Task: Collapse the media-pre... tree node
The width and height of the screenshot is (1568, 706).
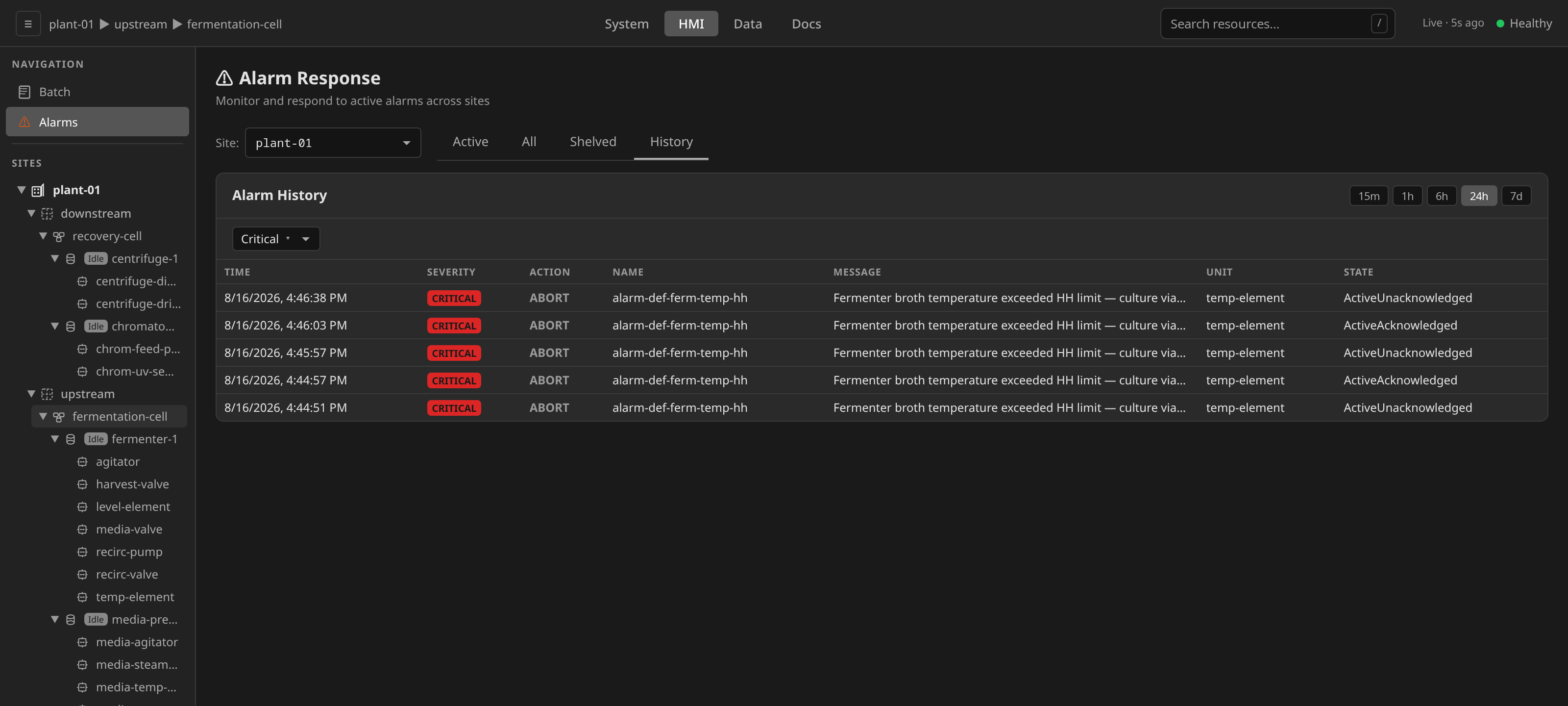Action: pos(55,619)
